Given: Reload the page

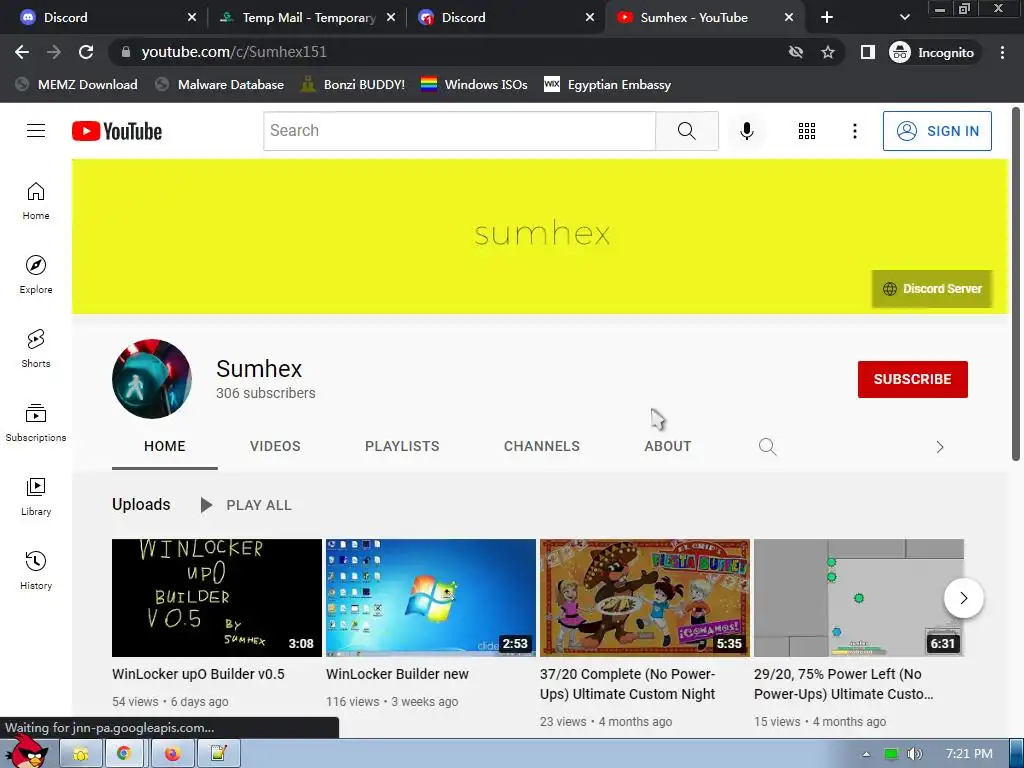Looking at the screenshot, I should coord(86,52).
